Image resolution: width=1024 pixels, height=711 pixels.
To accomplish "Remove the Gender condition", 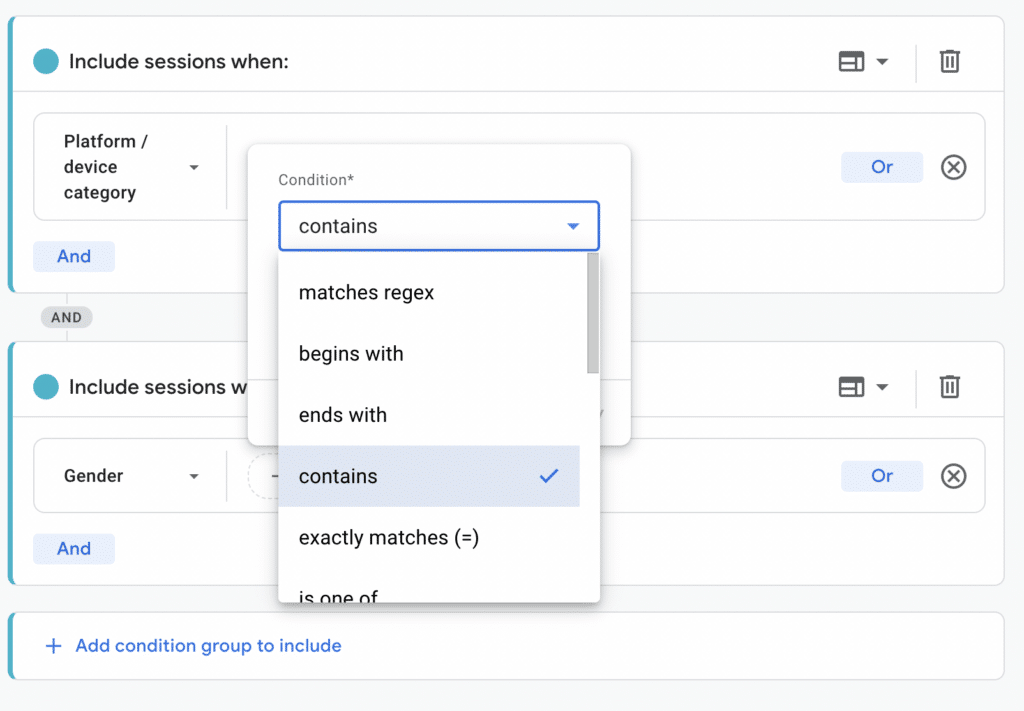I will (953, 476).
